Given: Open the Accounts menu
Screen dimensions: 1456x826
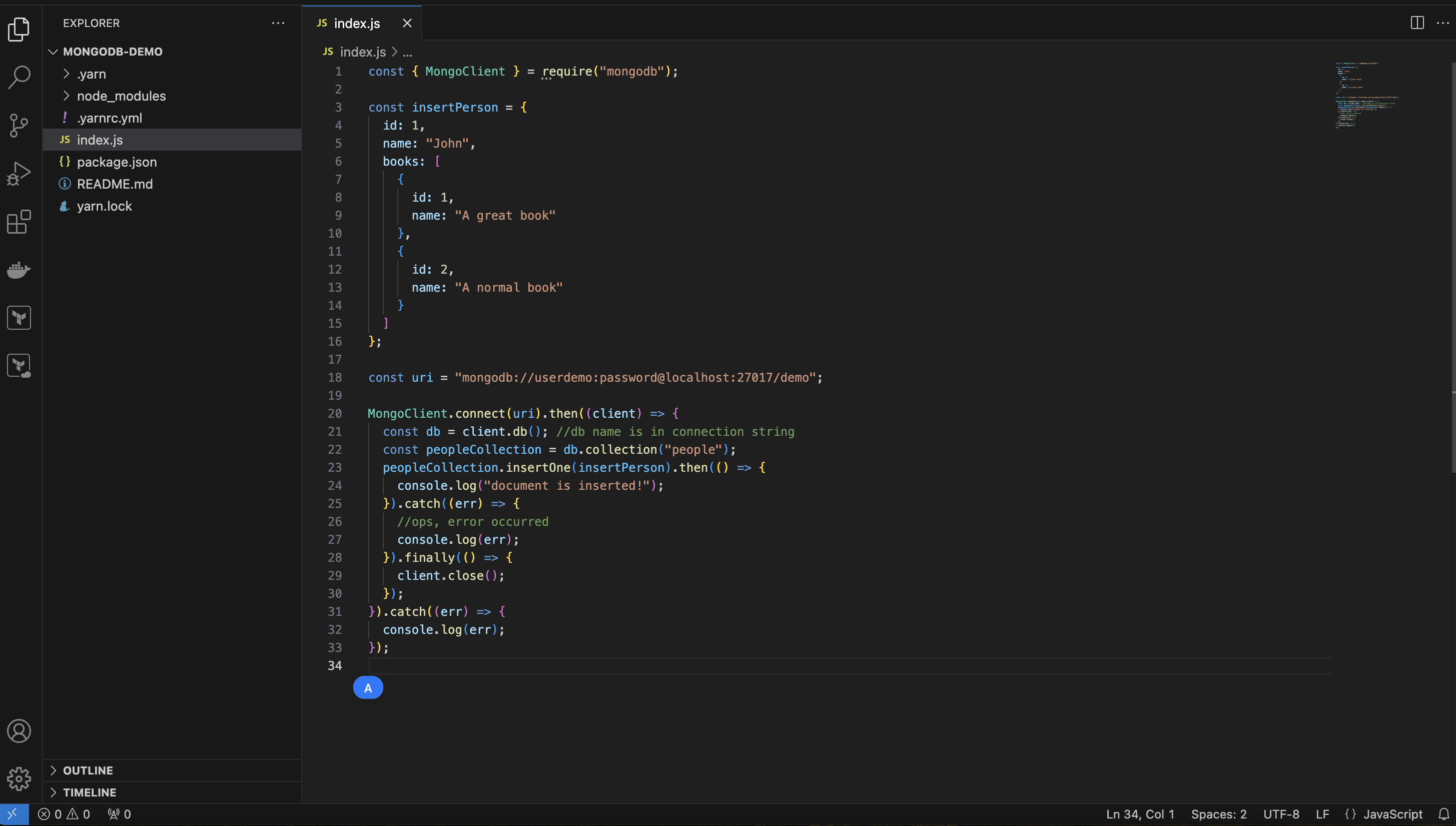Looking at the screenshot, I should tap(19, 730).
